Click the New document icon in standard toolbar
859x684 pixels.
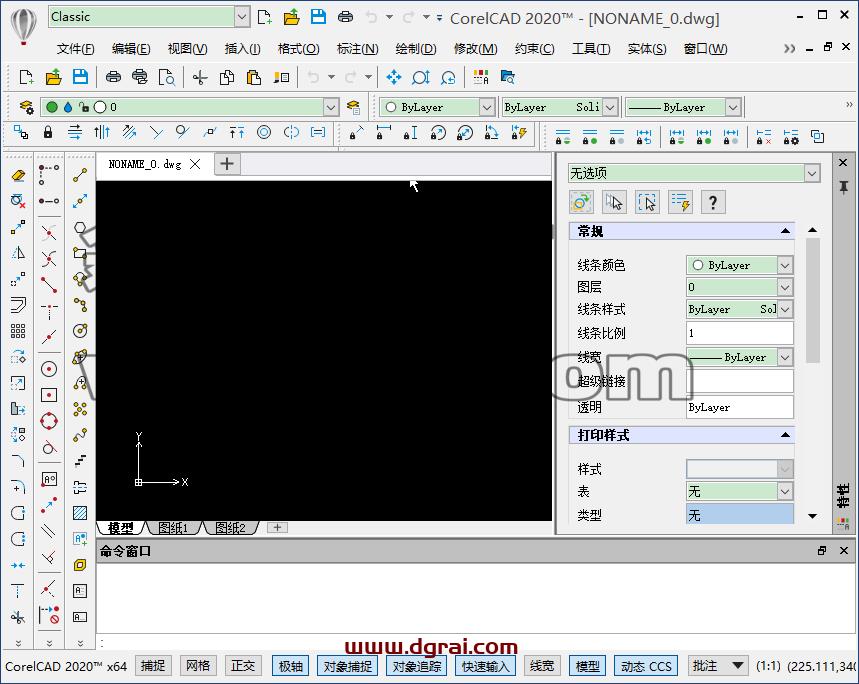tap(26, 77)
